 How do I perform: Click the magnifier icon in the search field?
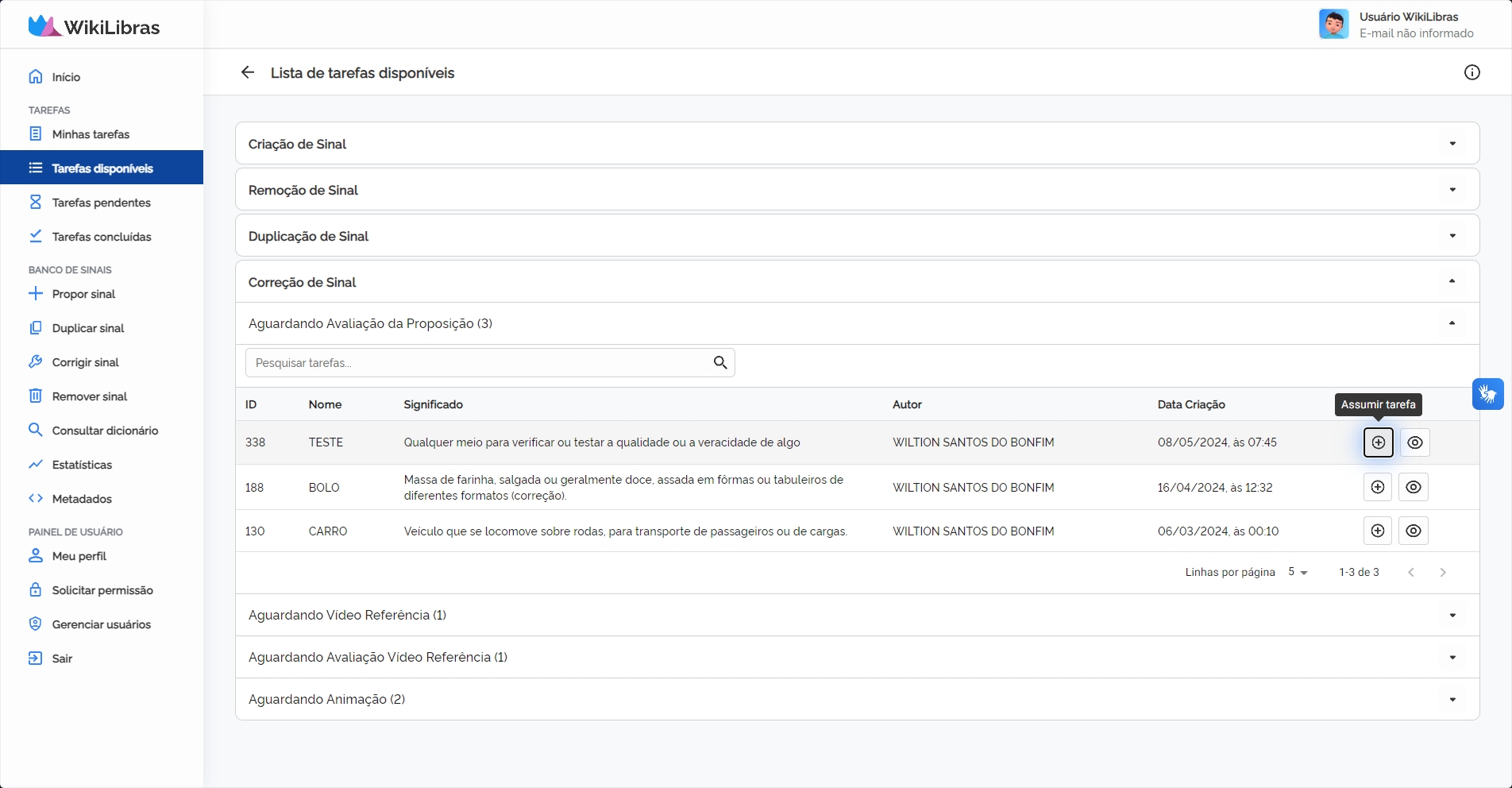(x=720, y=363)
